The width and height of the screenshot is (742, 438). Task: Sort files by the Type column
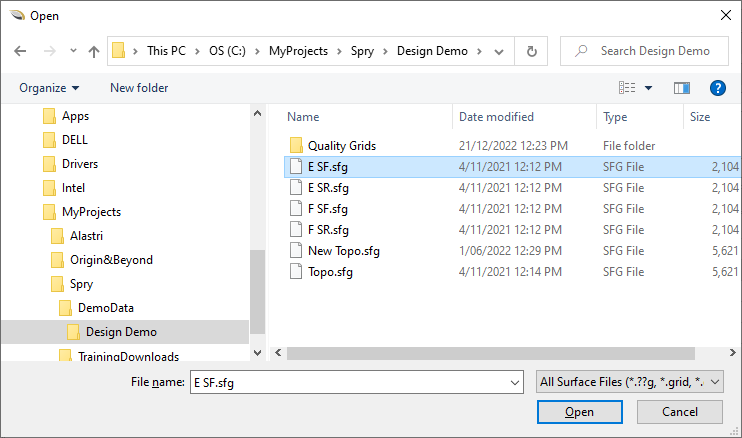click(x=615, y=117)
